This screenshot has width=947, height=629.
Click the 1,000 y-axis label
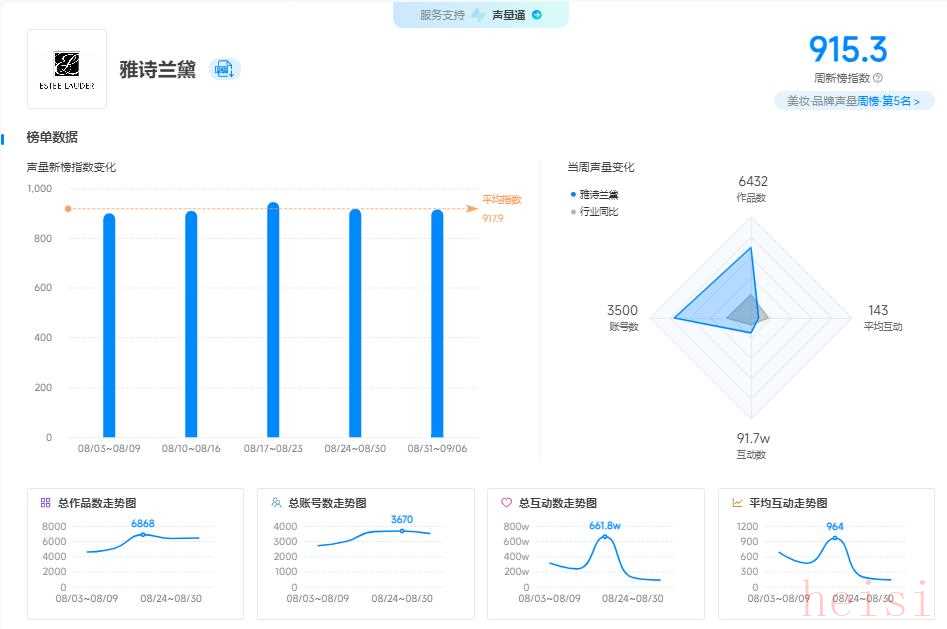point(40,189)
